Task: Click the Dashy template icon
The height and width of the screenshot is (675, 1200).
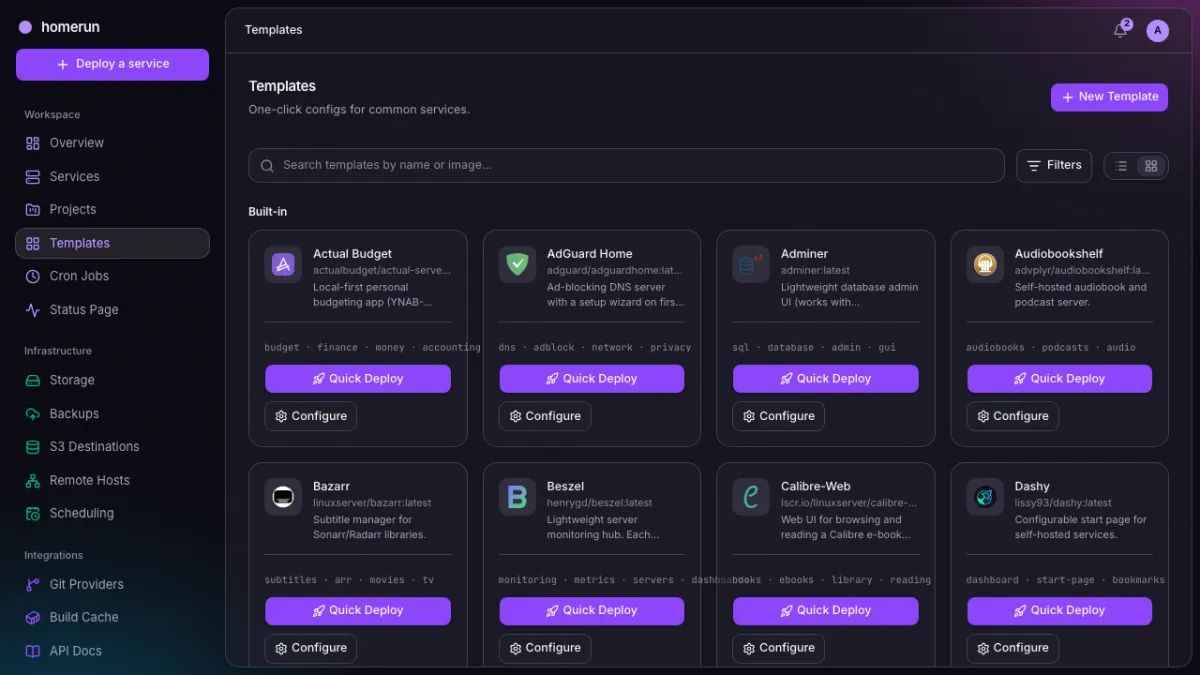Action: [985, 497]
